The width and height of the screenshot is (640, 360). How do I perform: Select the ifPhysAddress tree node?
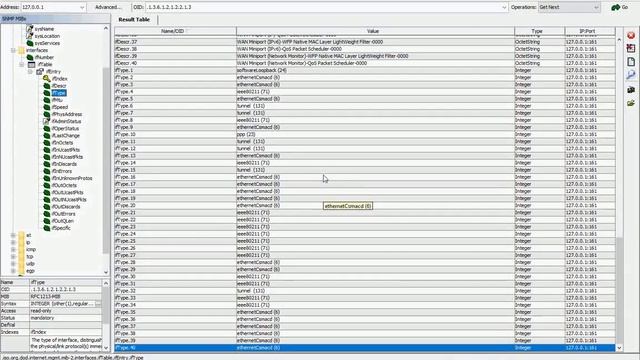[67, 114]
